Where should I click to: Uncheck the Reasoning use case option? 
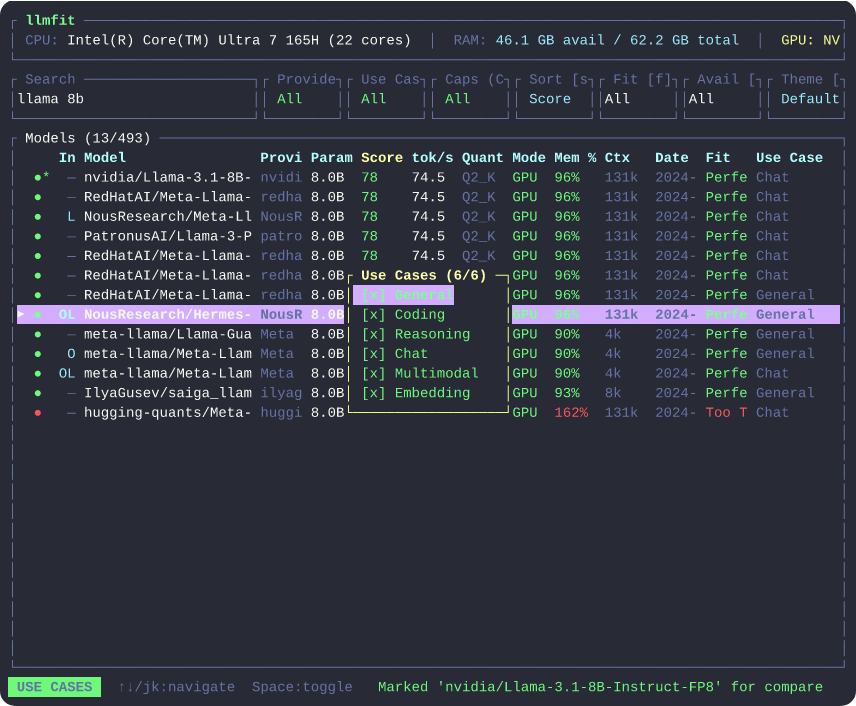[373, 334]
